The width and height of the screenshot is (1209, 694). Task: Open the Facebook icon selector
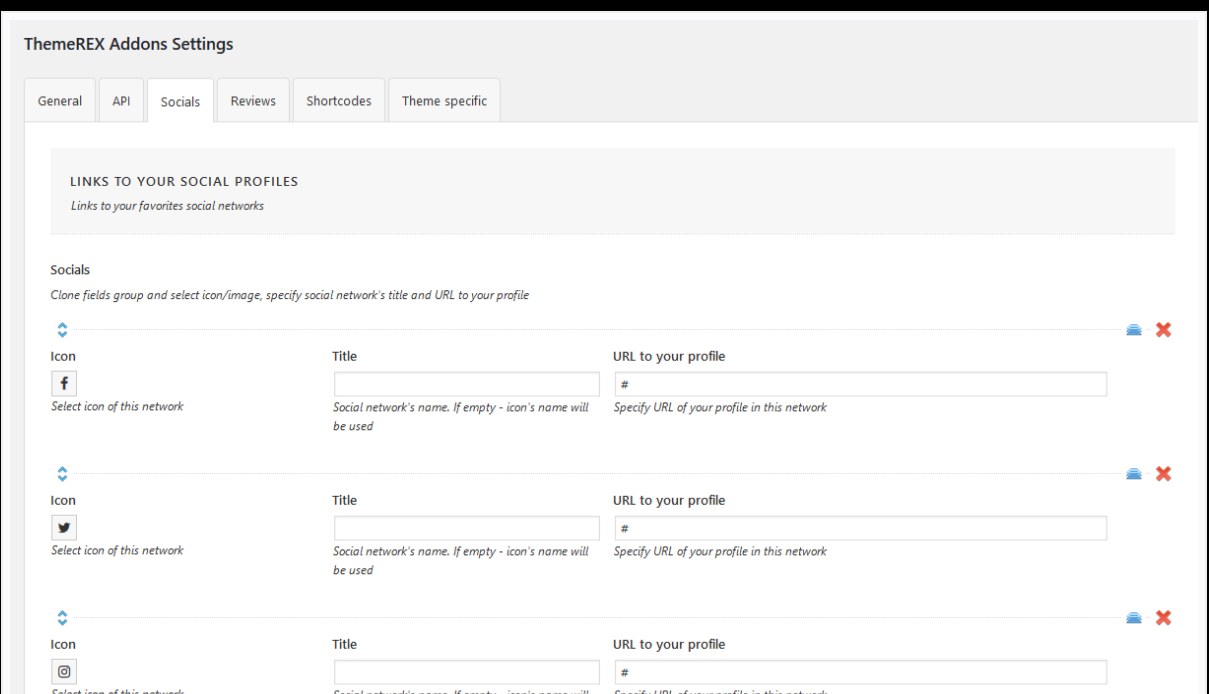pos(64,384)
